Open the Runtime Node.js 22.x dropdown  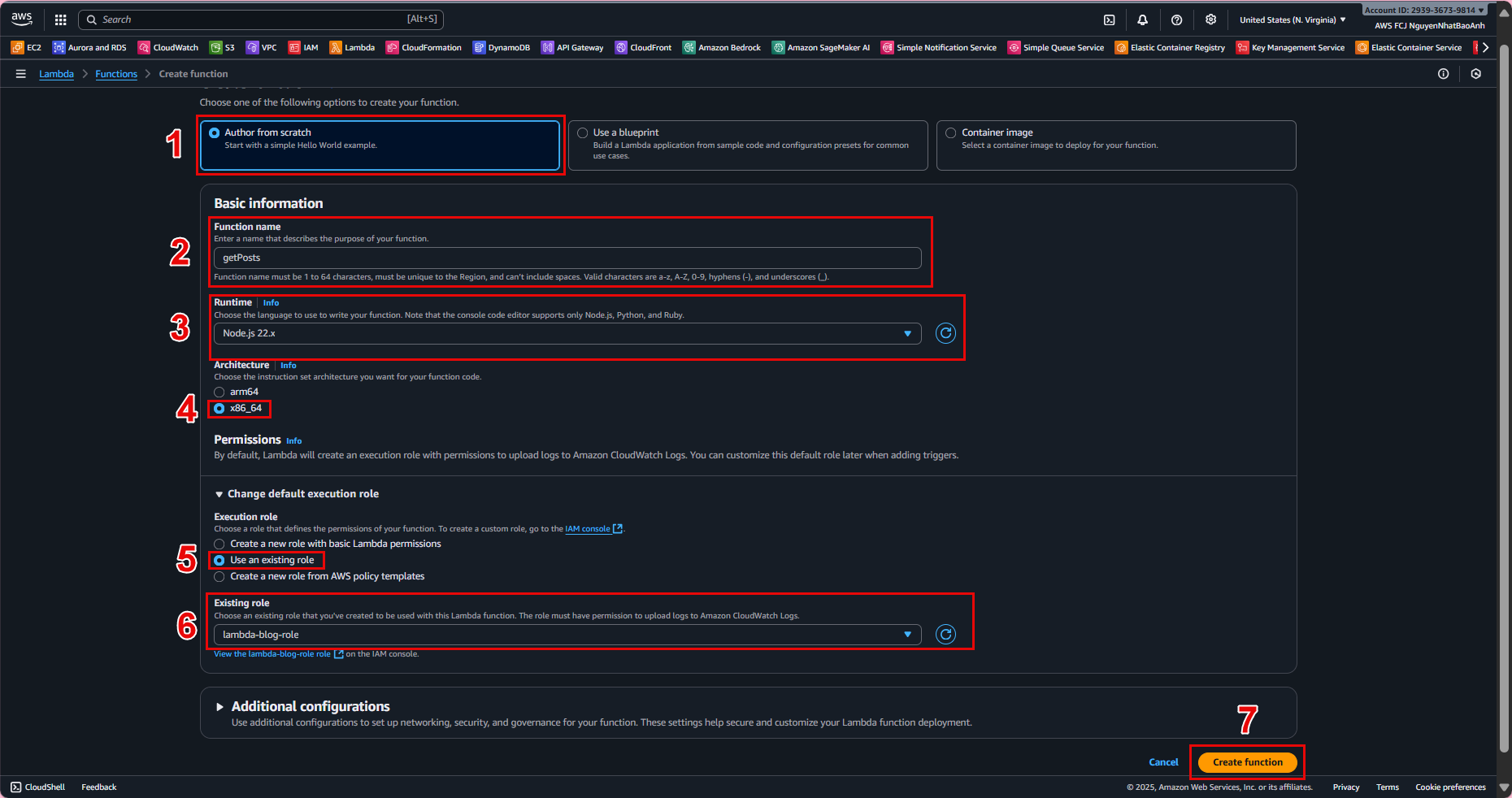(x=567, y=334)
